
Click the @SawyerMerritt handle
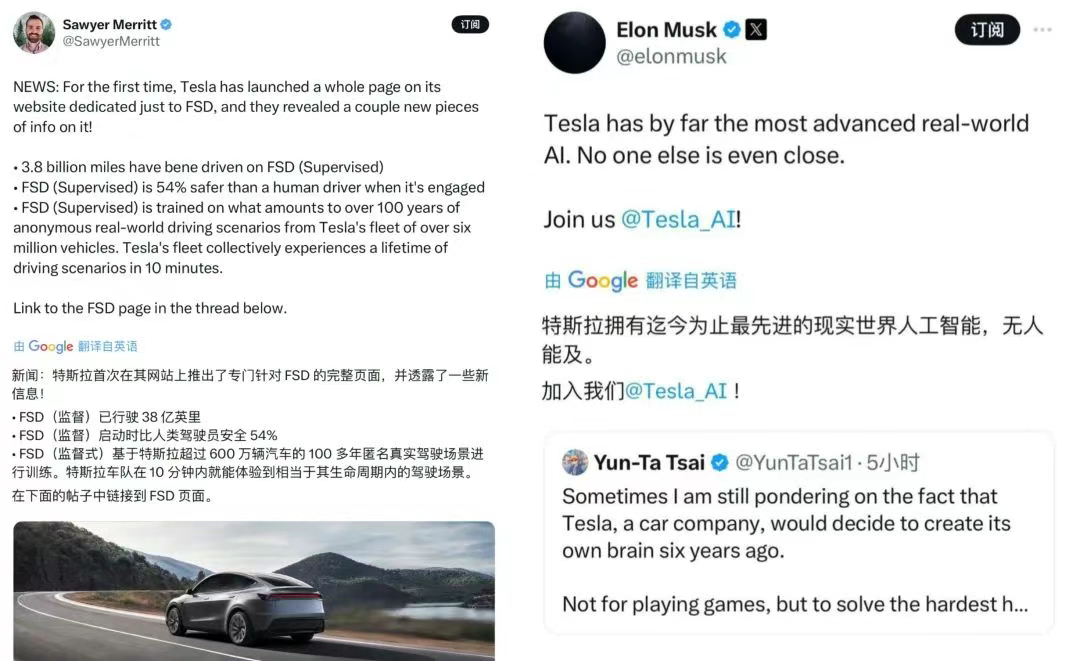coord(111,41)
